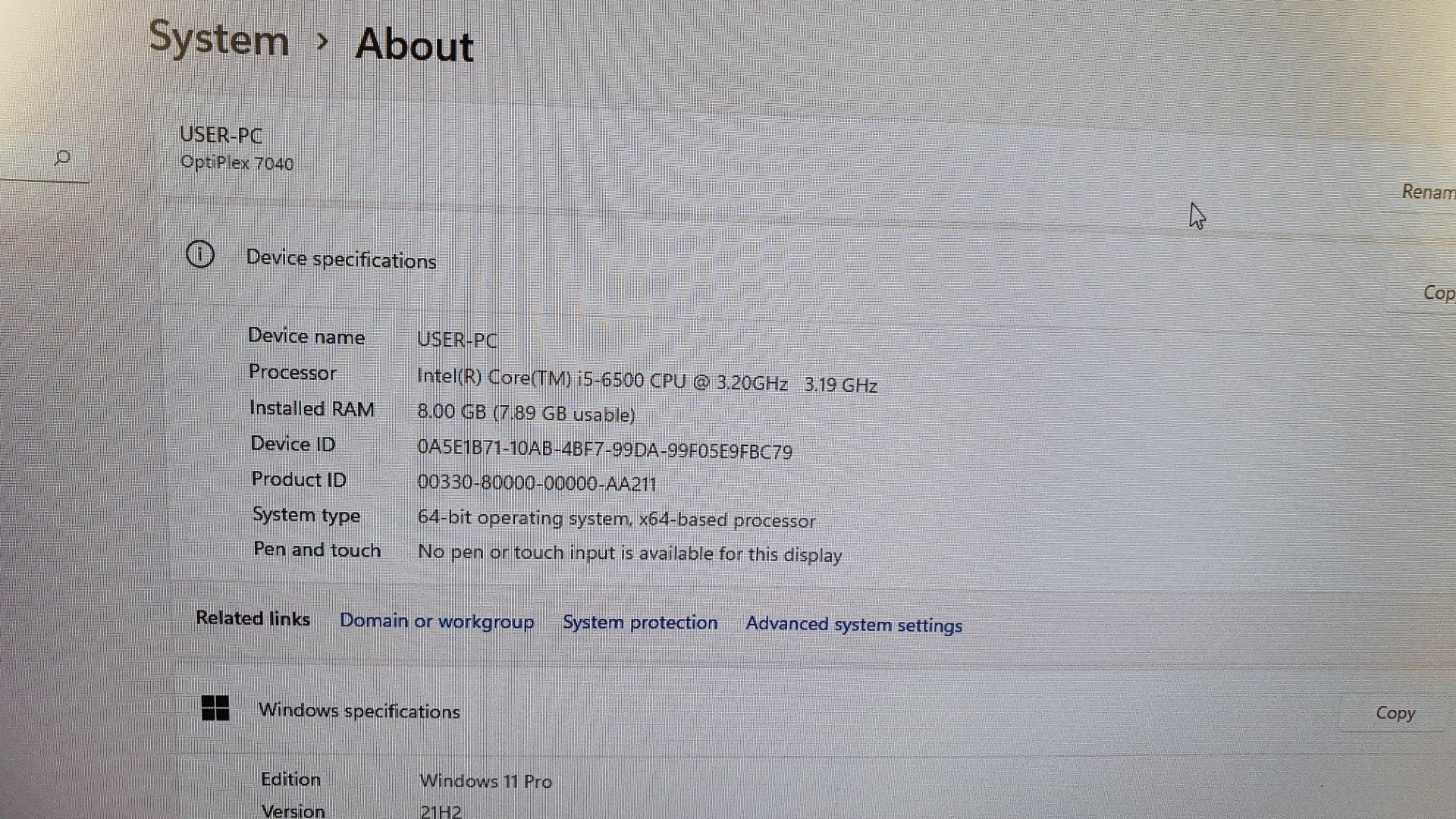Go back to System breadcrumb
Viewport: 1456px width, 819px height.
coord(219,39)
